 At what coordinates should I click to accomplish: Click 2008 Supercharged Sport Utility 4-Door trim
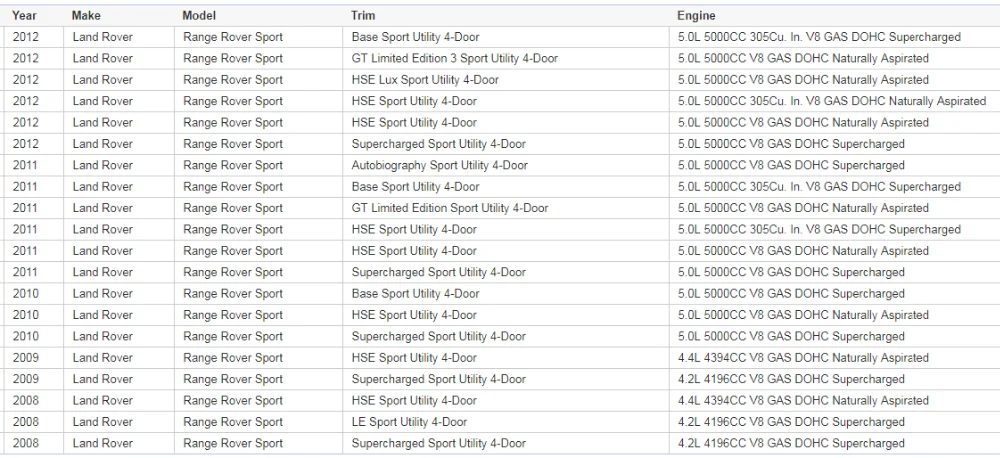(439, 443)
